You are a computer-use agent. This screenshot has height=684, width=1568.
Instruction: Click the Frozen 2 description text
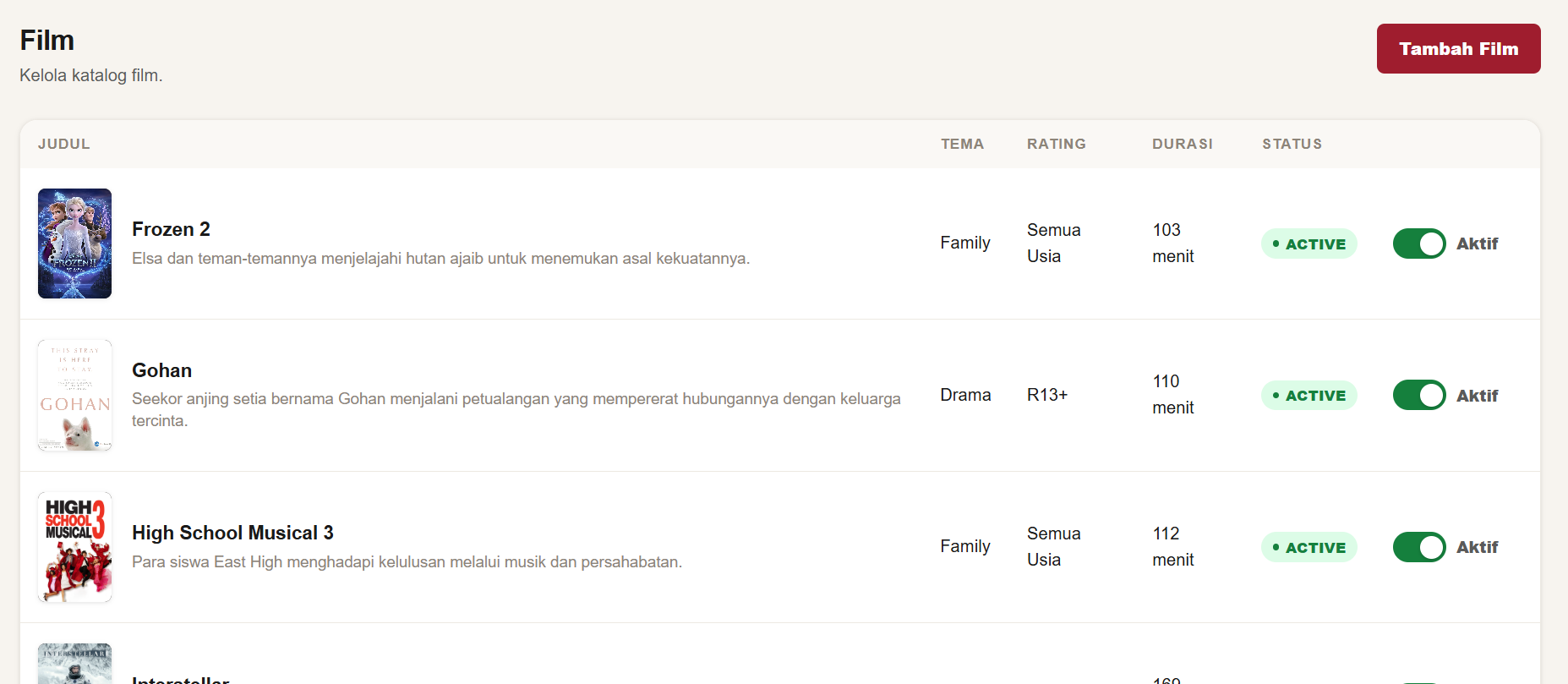point(440,258)
